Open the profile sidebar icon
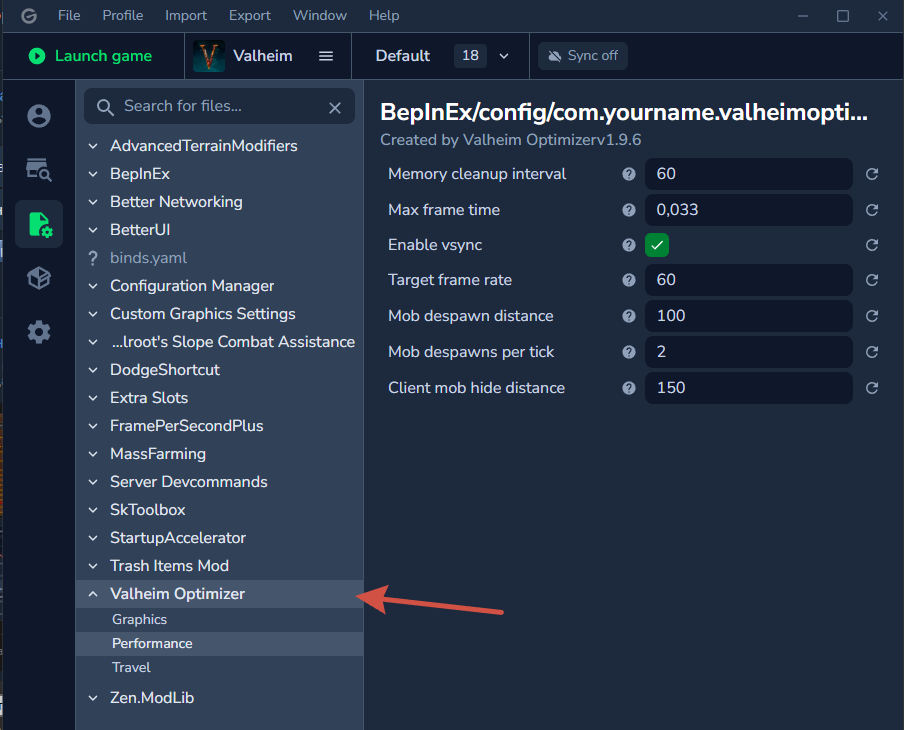The height and width of the screenshot is (730, 904). tap(39, 116)
